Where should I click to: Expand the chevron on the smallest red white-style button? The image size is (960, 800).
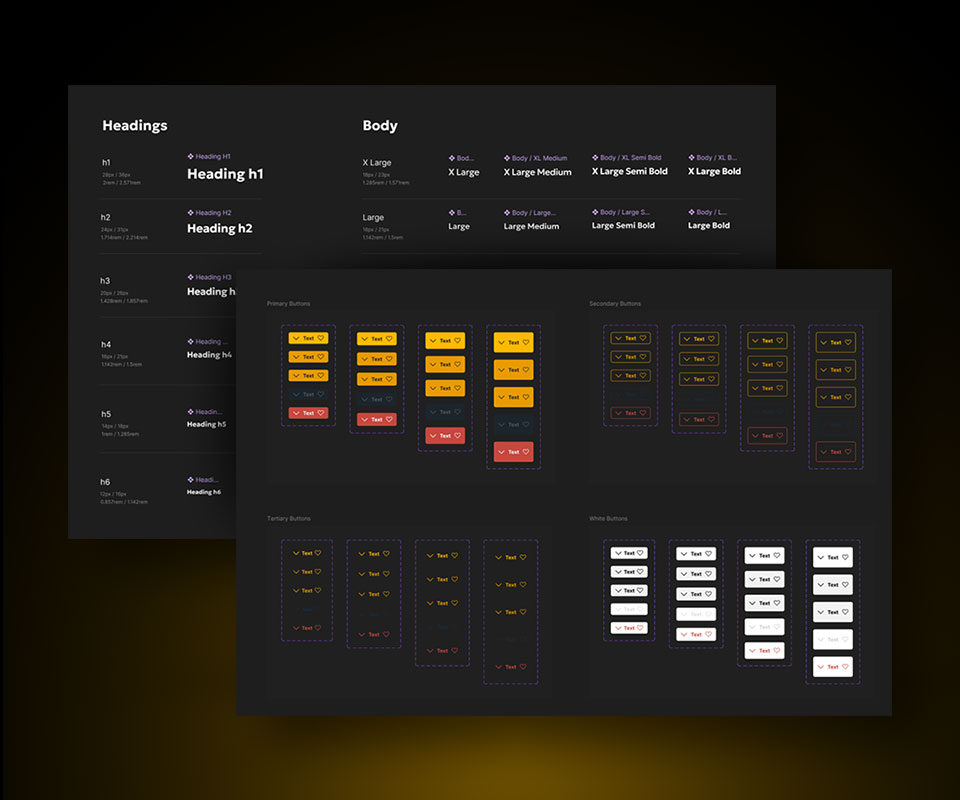click(x=617, y=628)
